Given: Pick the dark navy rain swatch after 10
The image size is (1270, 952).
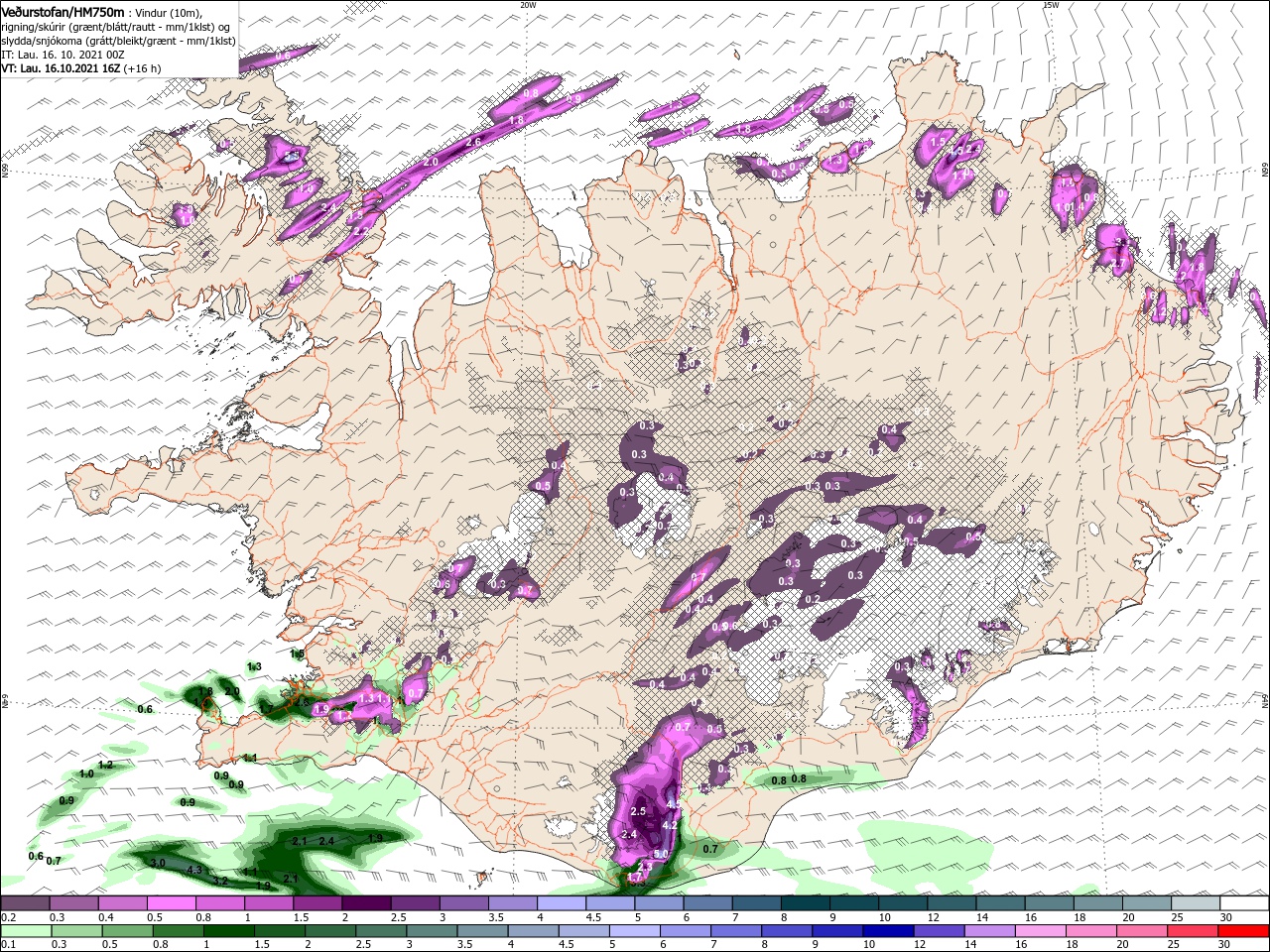Looking at the screenshot, I should click(x=891, y=931).
